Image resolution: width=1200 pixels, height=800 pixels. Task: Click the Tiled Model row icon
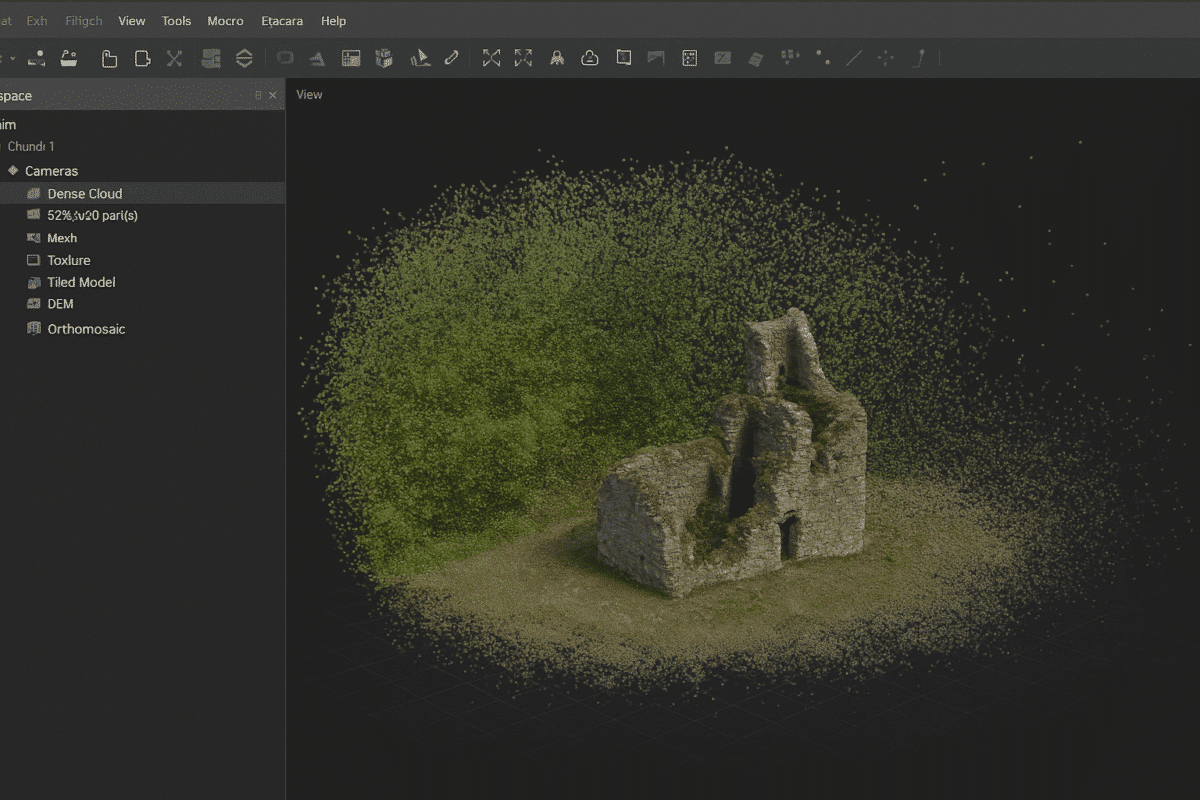pos(34,282)
